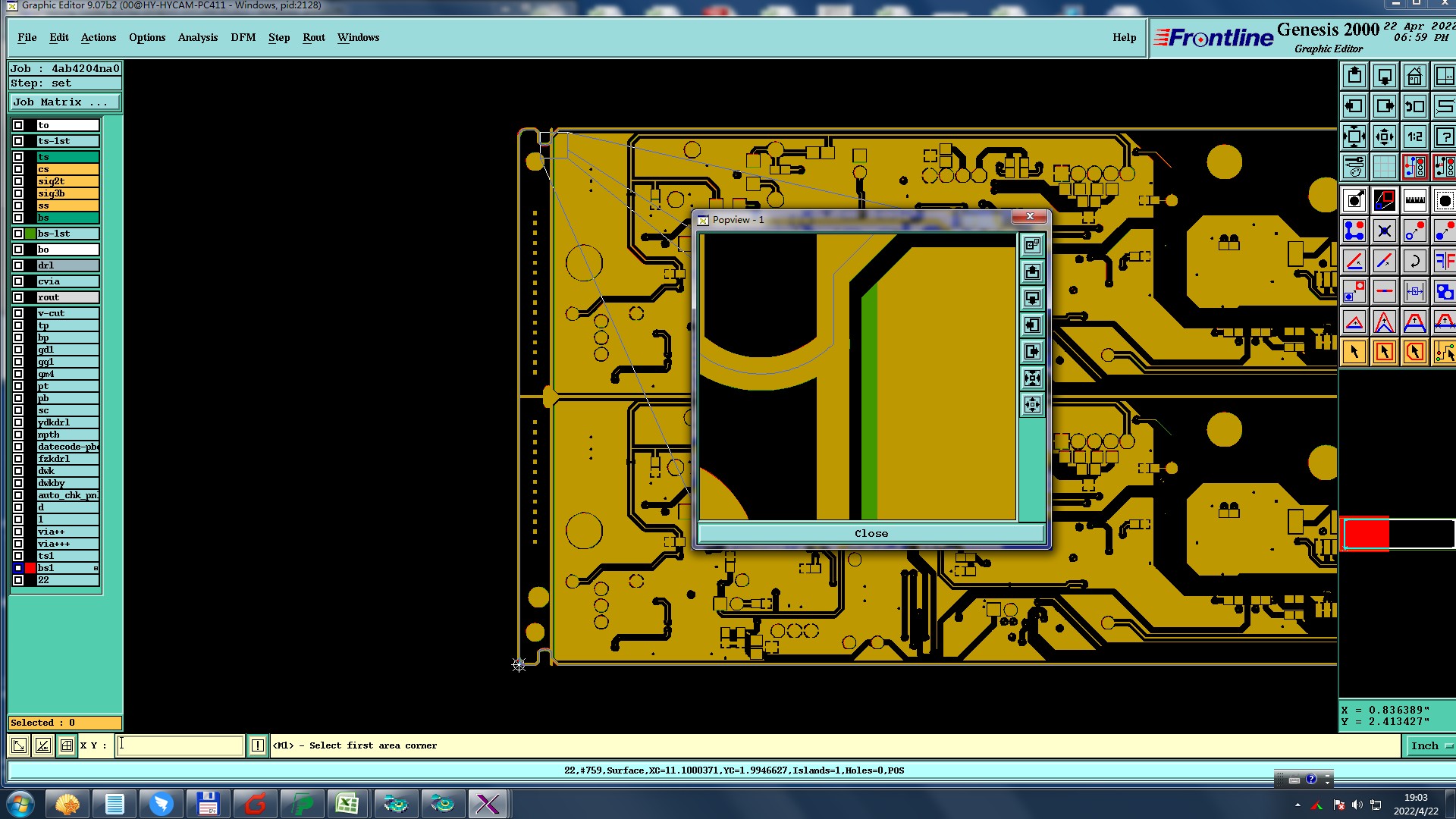Open the Analysis menu
Screen dimensions: 1456x819
(197, 37)
